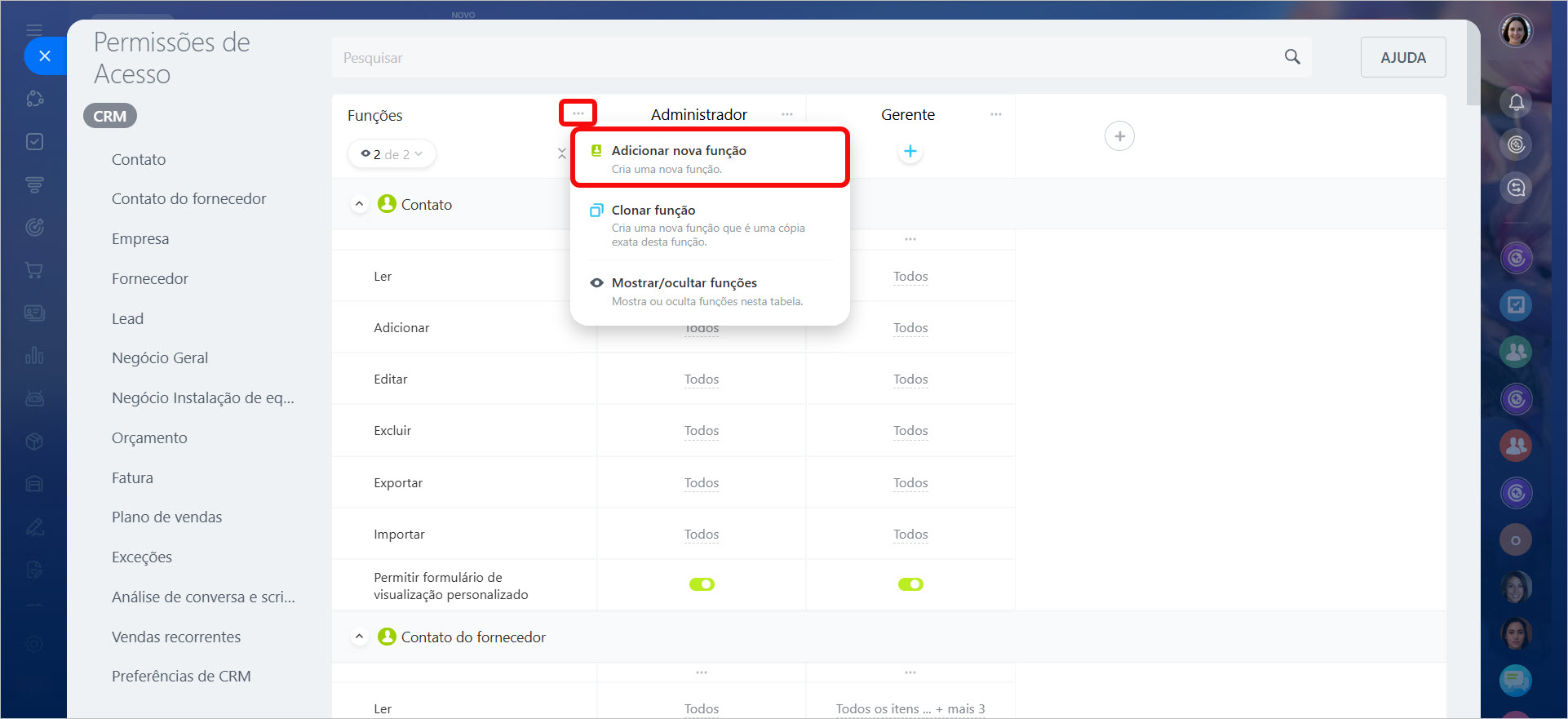The width and height of the screenshot is (1568, 719).
Task: Open the target goal icon in left sidebar
Action: (x=34, y=228)
